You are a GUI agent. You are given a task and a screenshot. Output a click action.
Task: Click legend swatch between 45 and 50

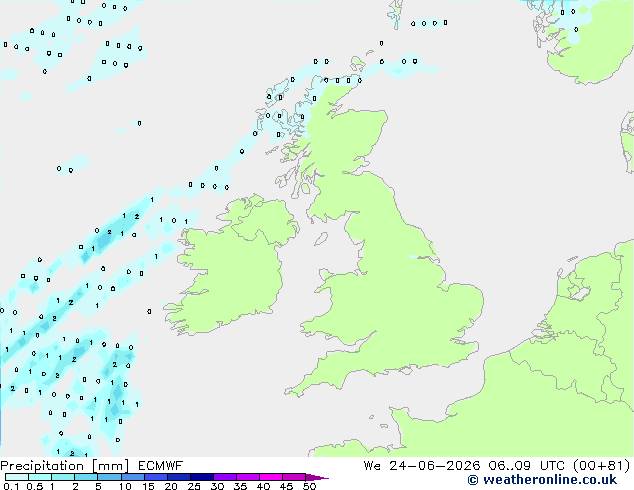(x=294, y=477)
